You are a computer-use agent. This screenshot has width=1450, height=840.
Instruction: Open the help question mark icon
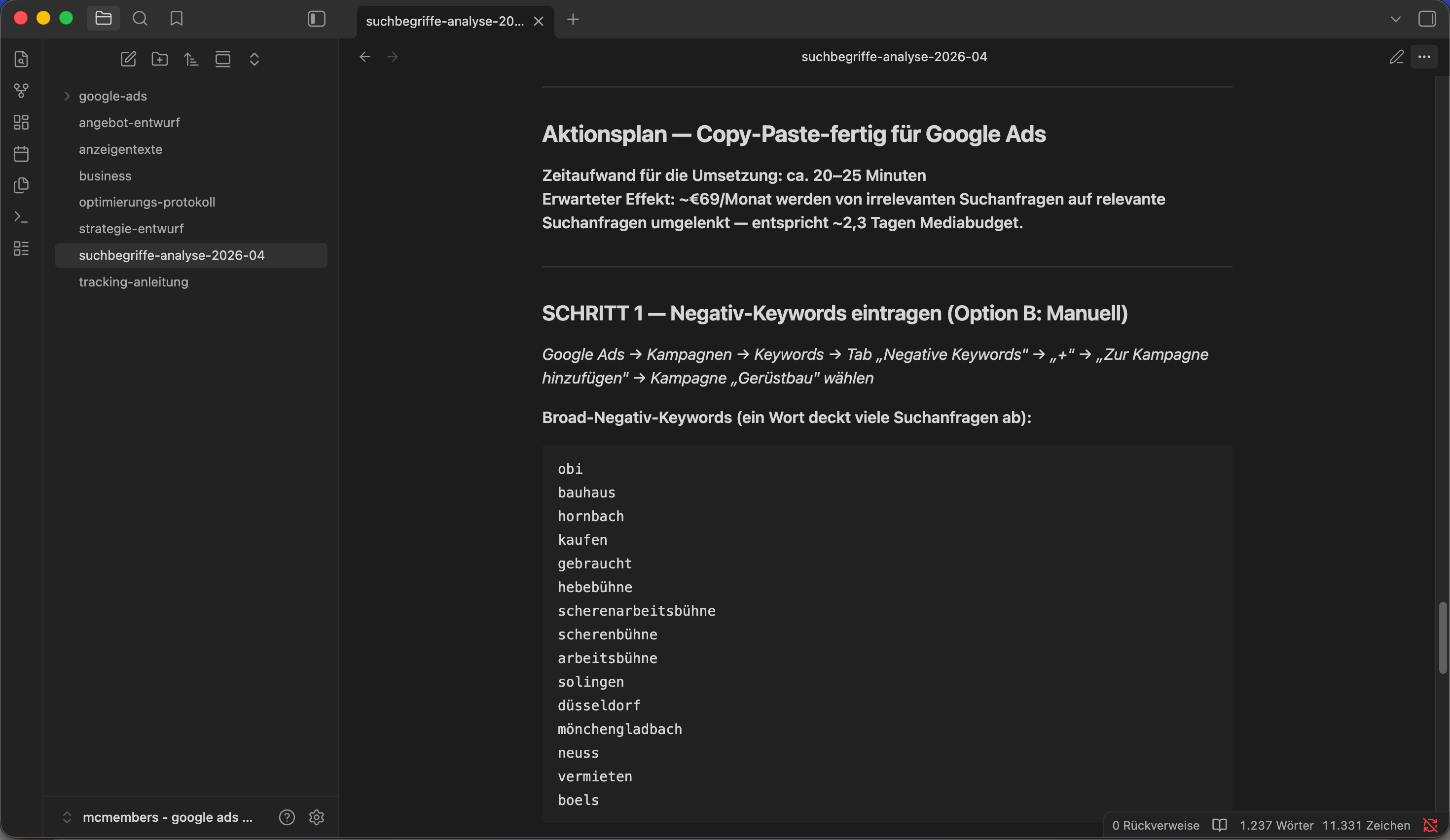287,817
